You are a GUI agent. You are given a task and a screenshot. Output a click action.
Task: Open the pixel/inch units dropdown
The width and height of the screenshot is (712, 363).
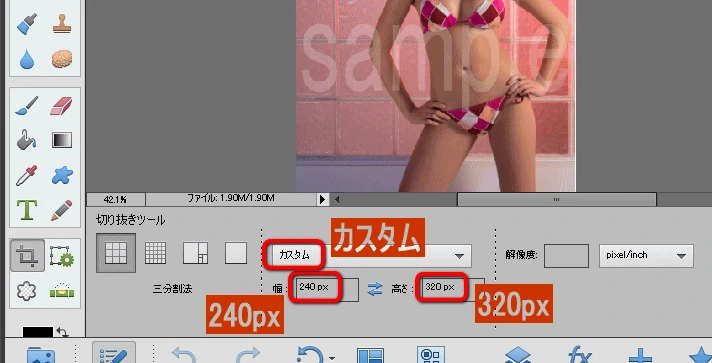pyautogui.click(x=646, y=256)
